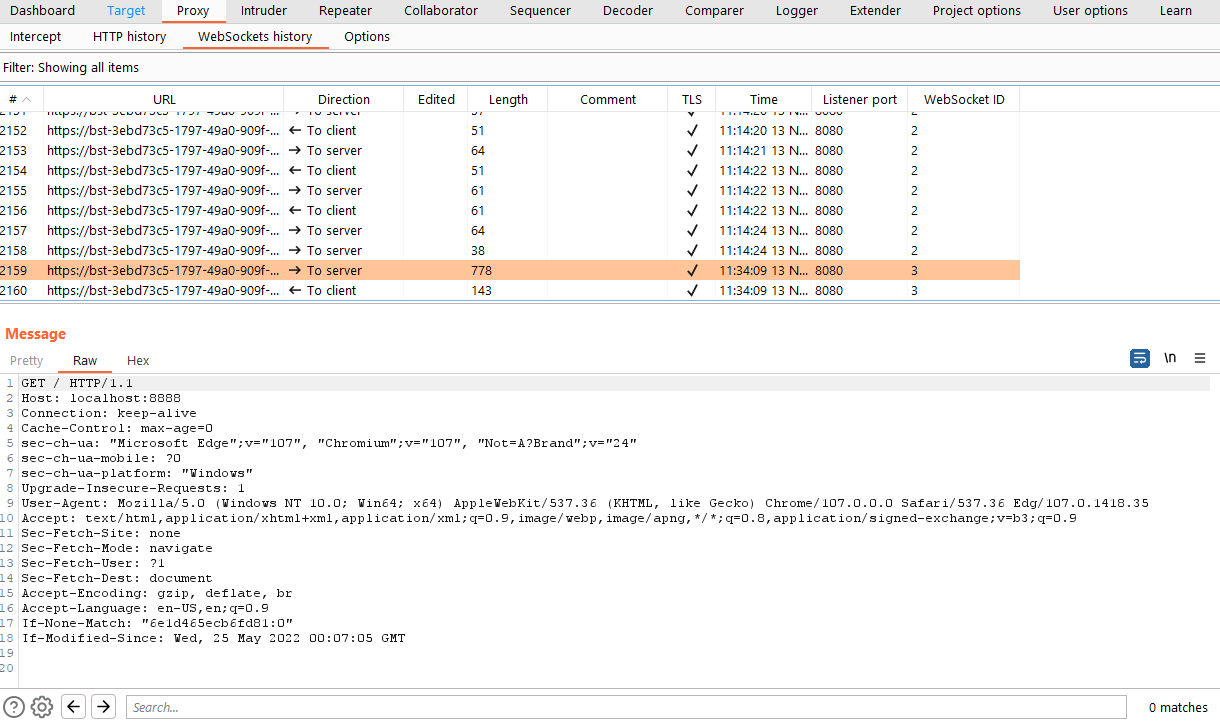Click the Length value 143
Image resolution: width=1220 pixels, height=722 pixels.
pyautogui.click(x=482, y=290)
